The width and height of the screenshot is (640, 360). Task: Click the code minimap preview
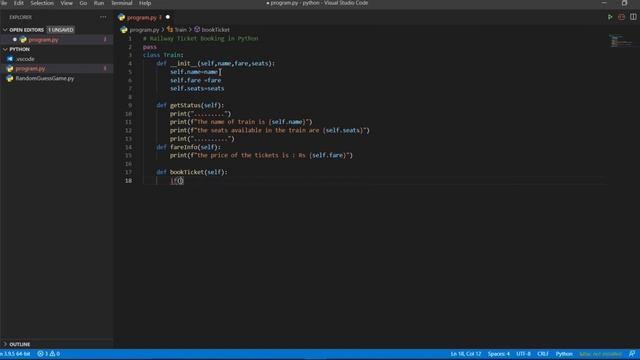(x=620, y=41)
